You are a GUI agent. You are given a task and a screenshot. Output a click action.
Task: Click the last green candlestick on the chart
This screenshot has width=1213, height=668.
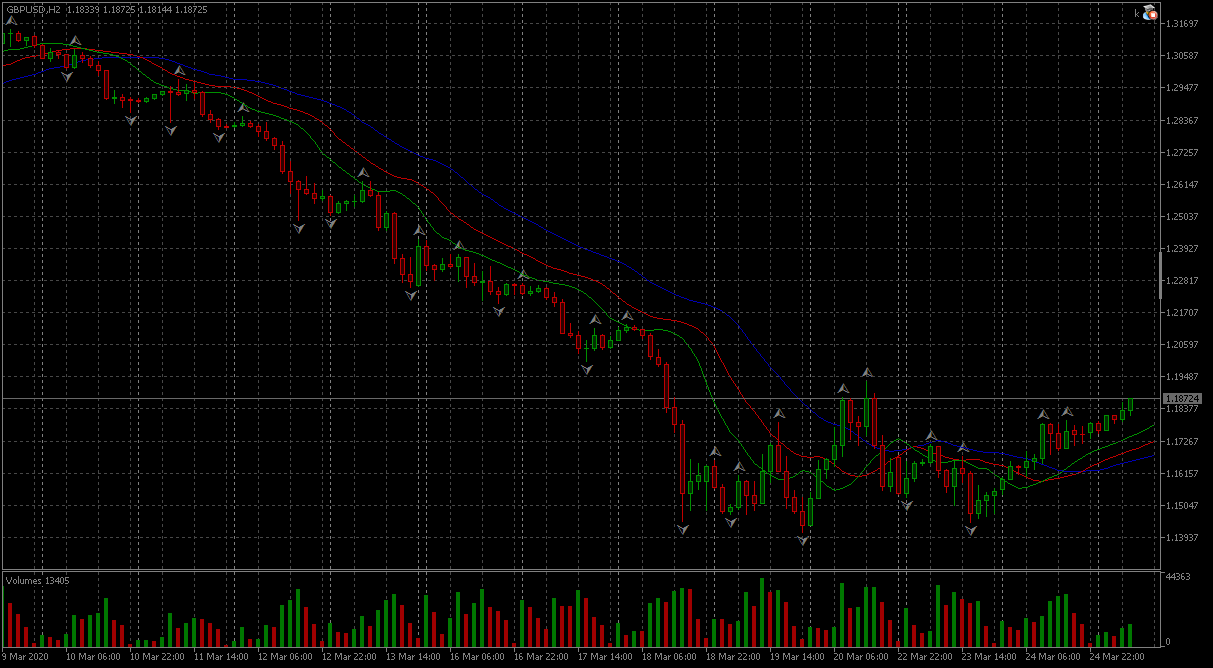click(x=1131, y=405)
